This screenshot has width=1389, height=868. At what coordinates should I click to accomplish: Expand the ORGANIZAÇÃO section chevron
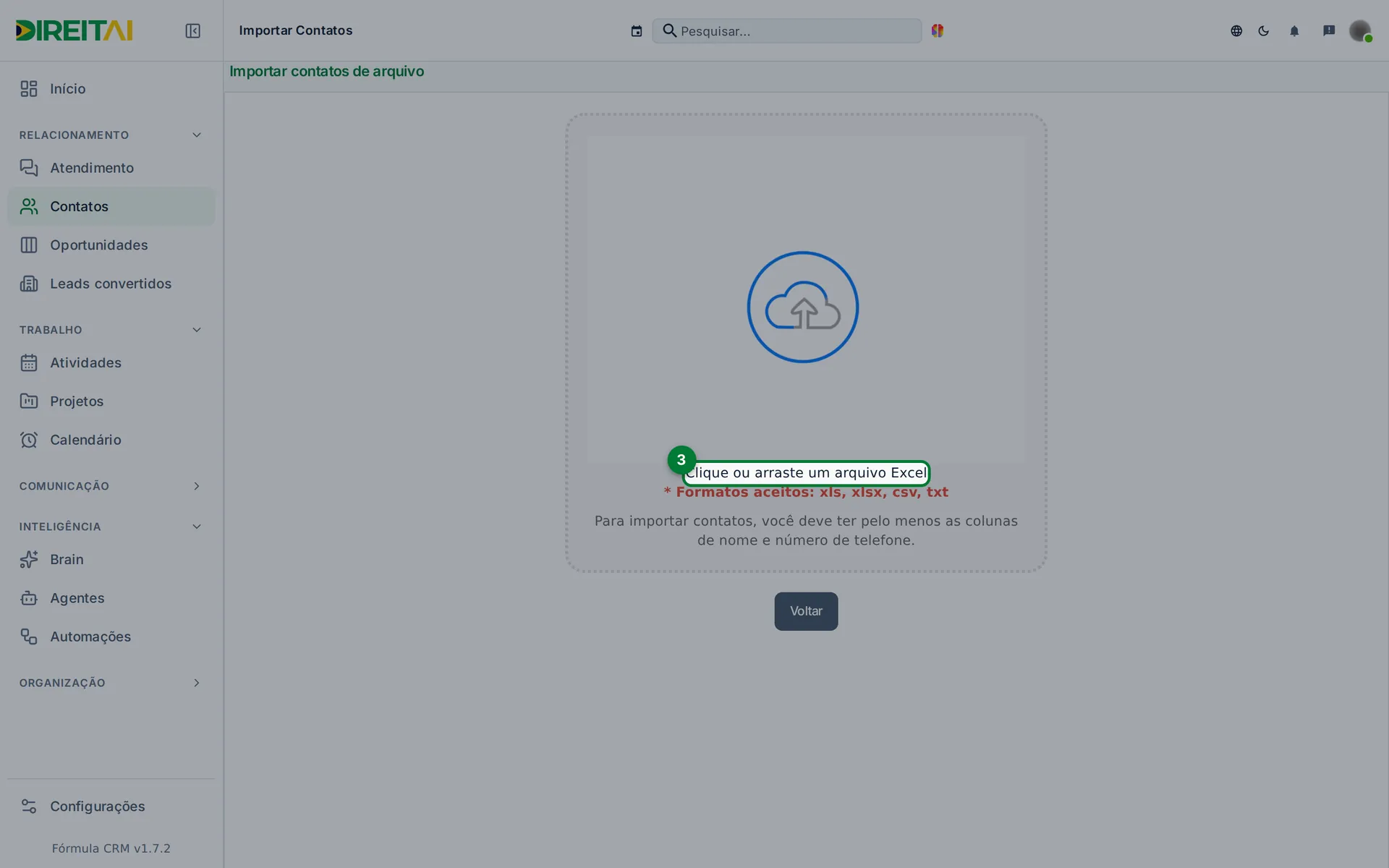pyautogui.click(x=196, y=683)
